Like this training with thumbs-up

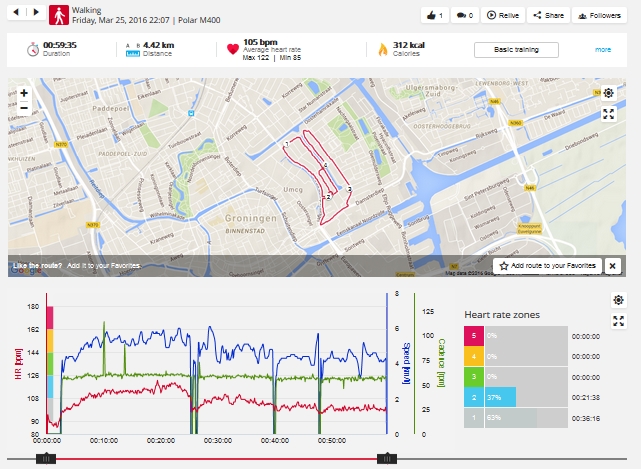click(433, 15)
